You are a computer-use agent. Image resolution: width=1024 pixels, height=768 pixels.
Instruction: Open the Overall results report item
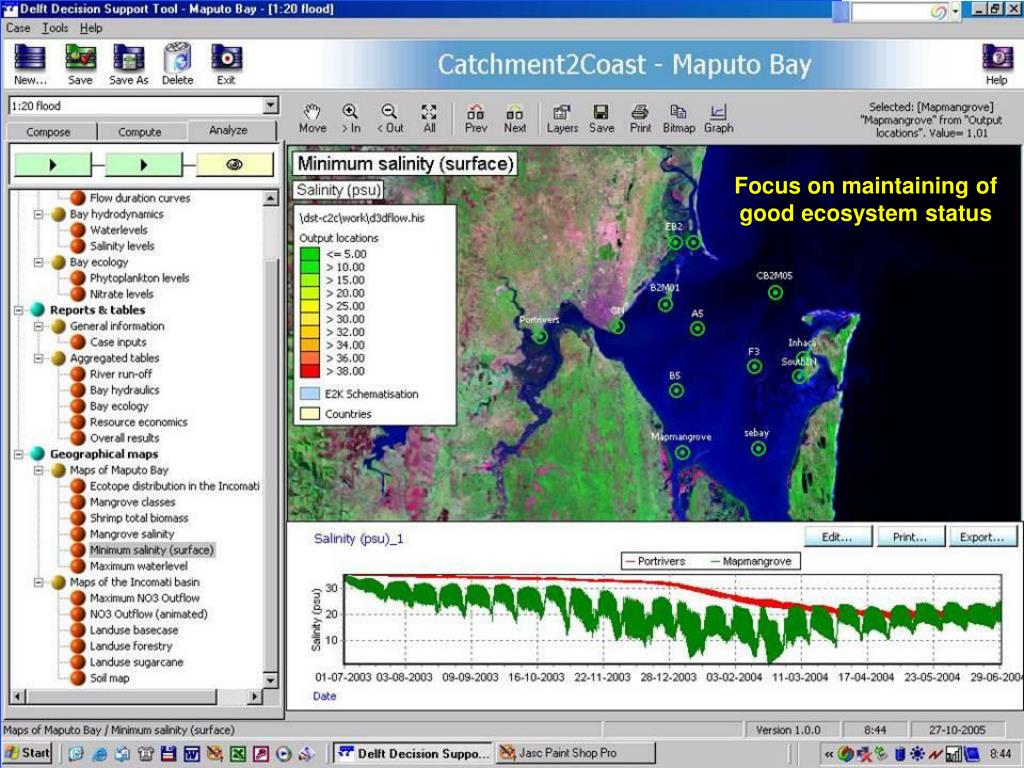(x=125, y=438)
